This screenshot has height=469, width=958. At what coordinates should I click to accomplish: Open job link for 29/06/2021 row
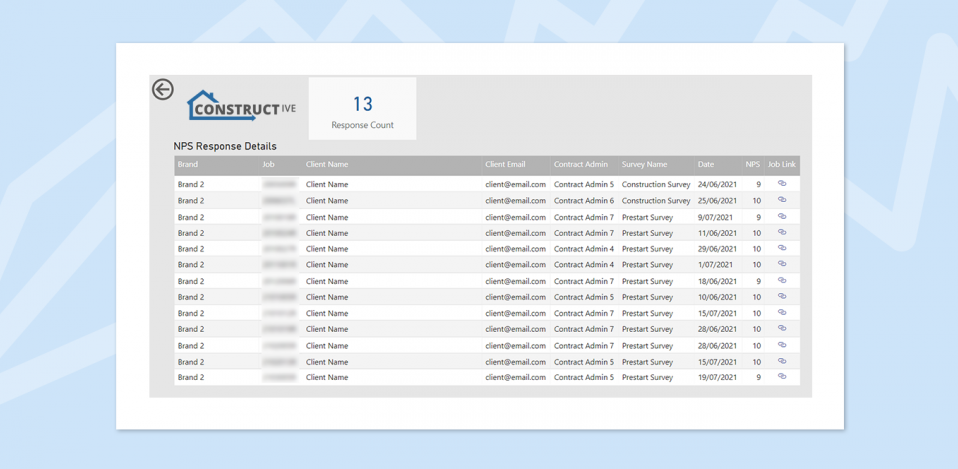tap(782, 248)
